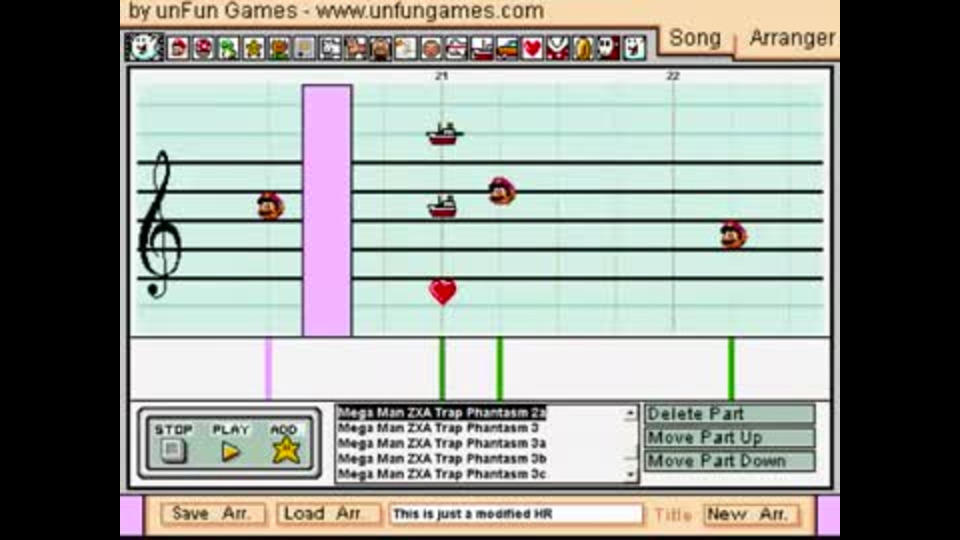Click the green volume bar in measure 22
Screen dimensions: 960x540
[732, 369]
